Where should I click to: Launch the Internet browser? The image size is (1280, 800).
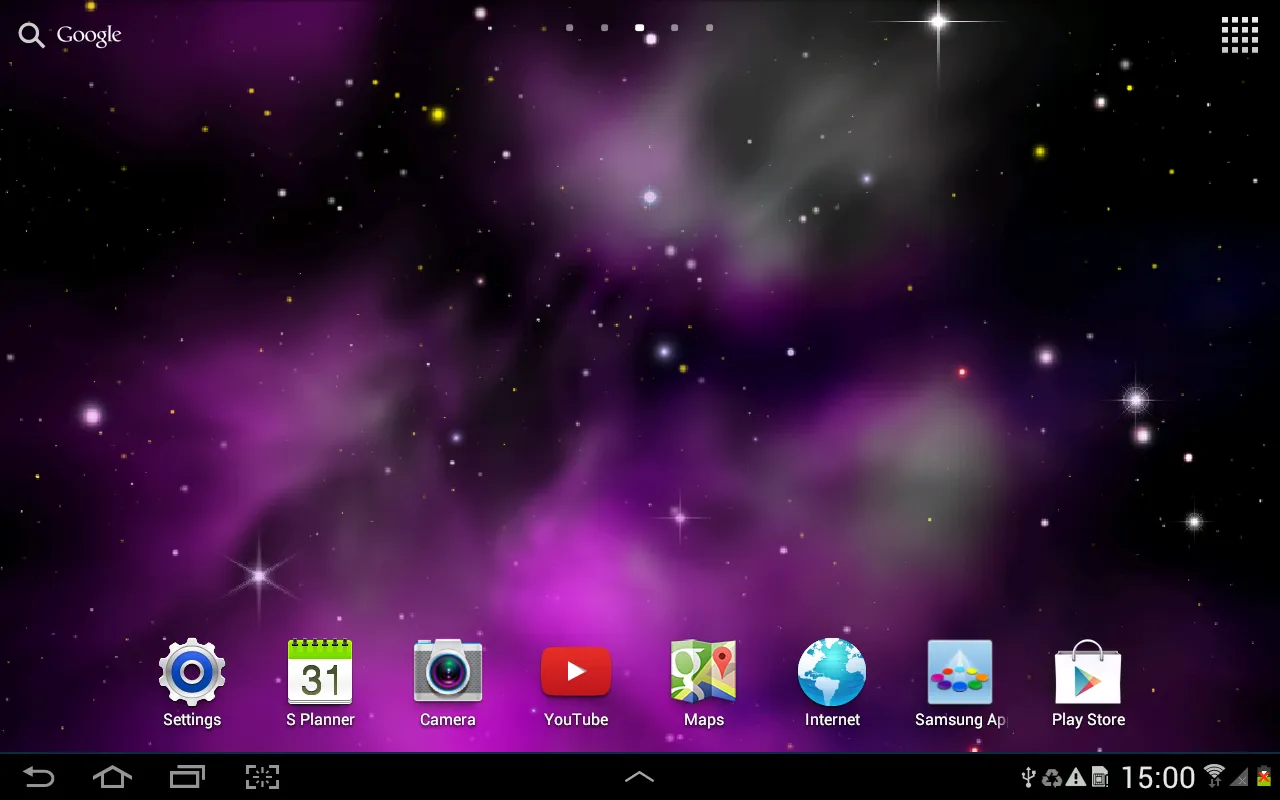tap(832, 683)
